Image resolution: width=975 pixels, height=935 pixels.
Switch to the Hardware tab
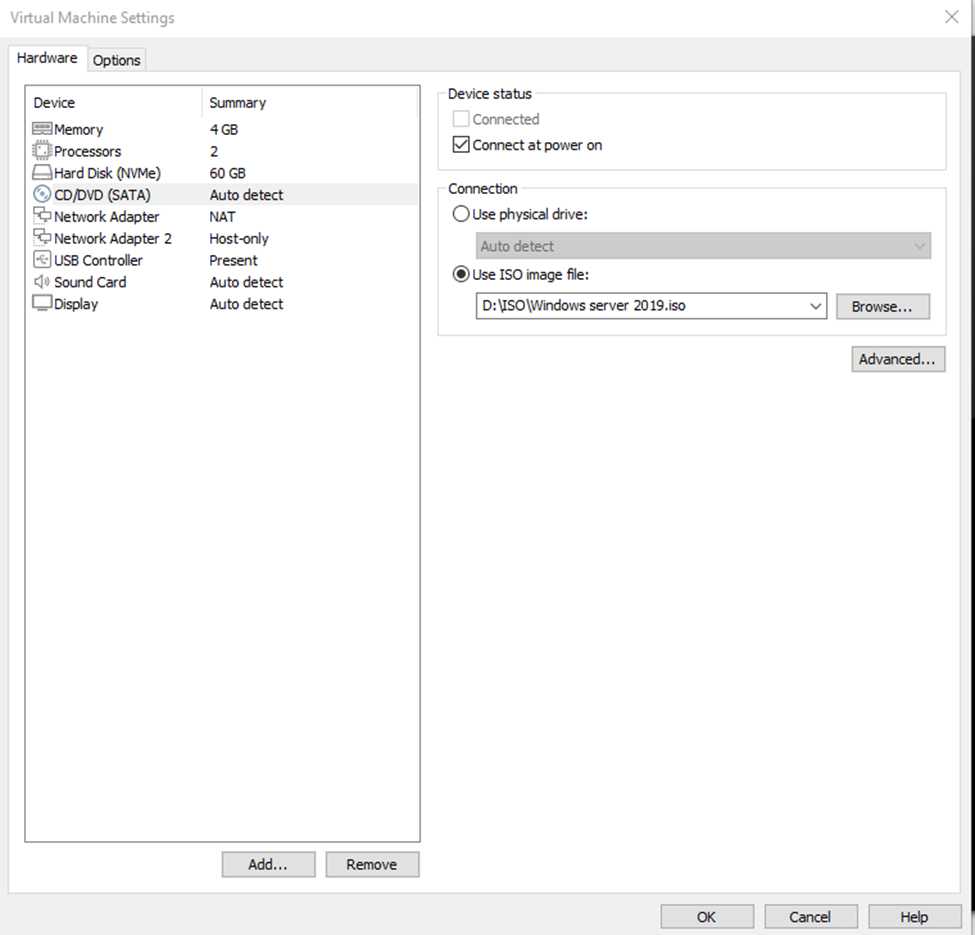[x=47, y=58]
